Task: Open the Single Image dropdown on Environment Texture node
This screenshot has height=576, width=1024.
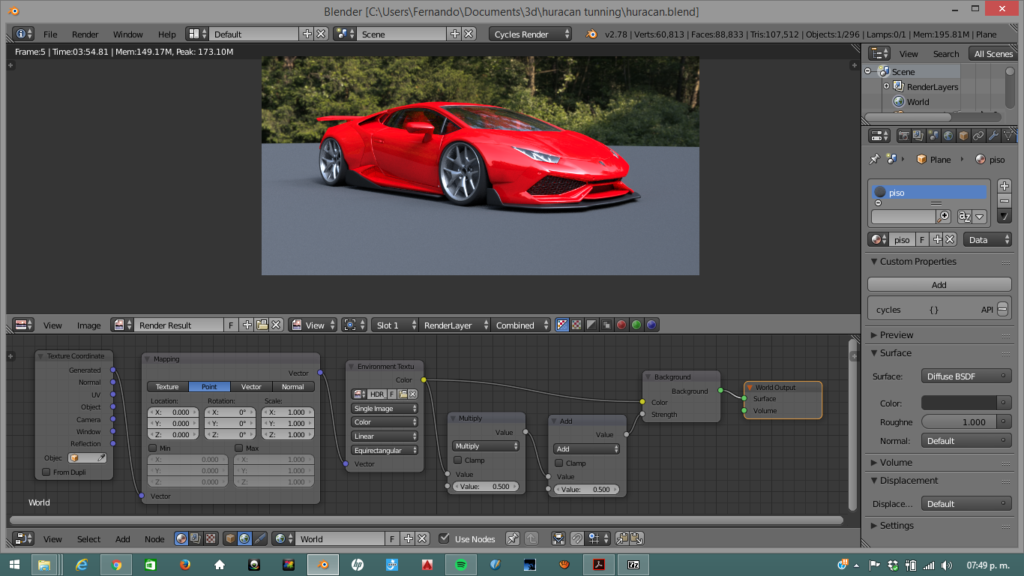Action: coord(383,407)
